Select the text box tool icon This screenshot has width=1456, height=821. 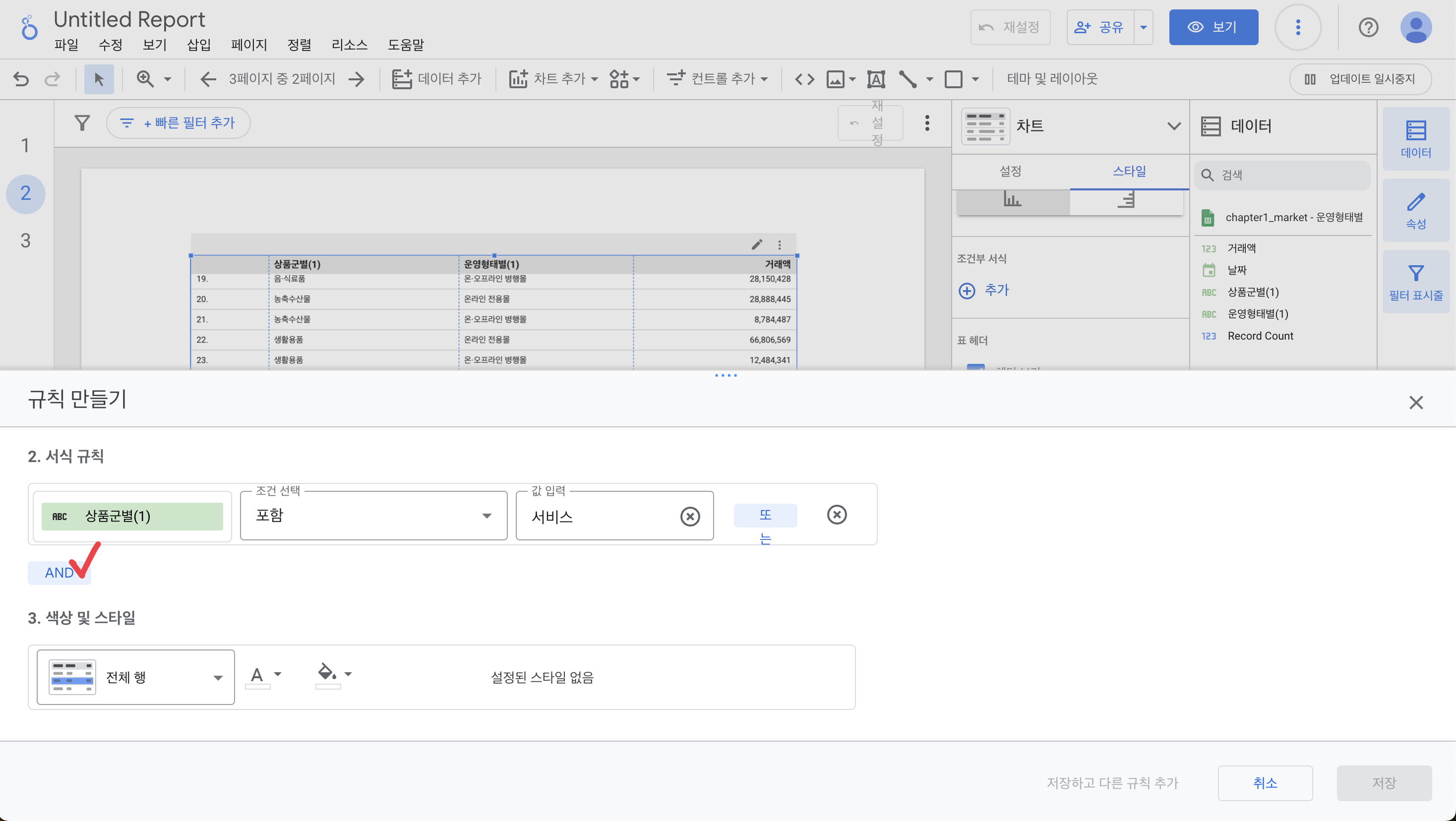[x=875, y=78]
